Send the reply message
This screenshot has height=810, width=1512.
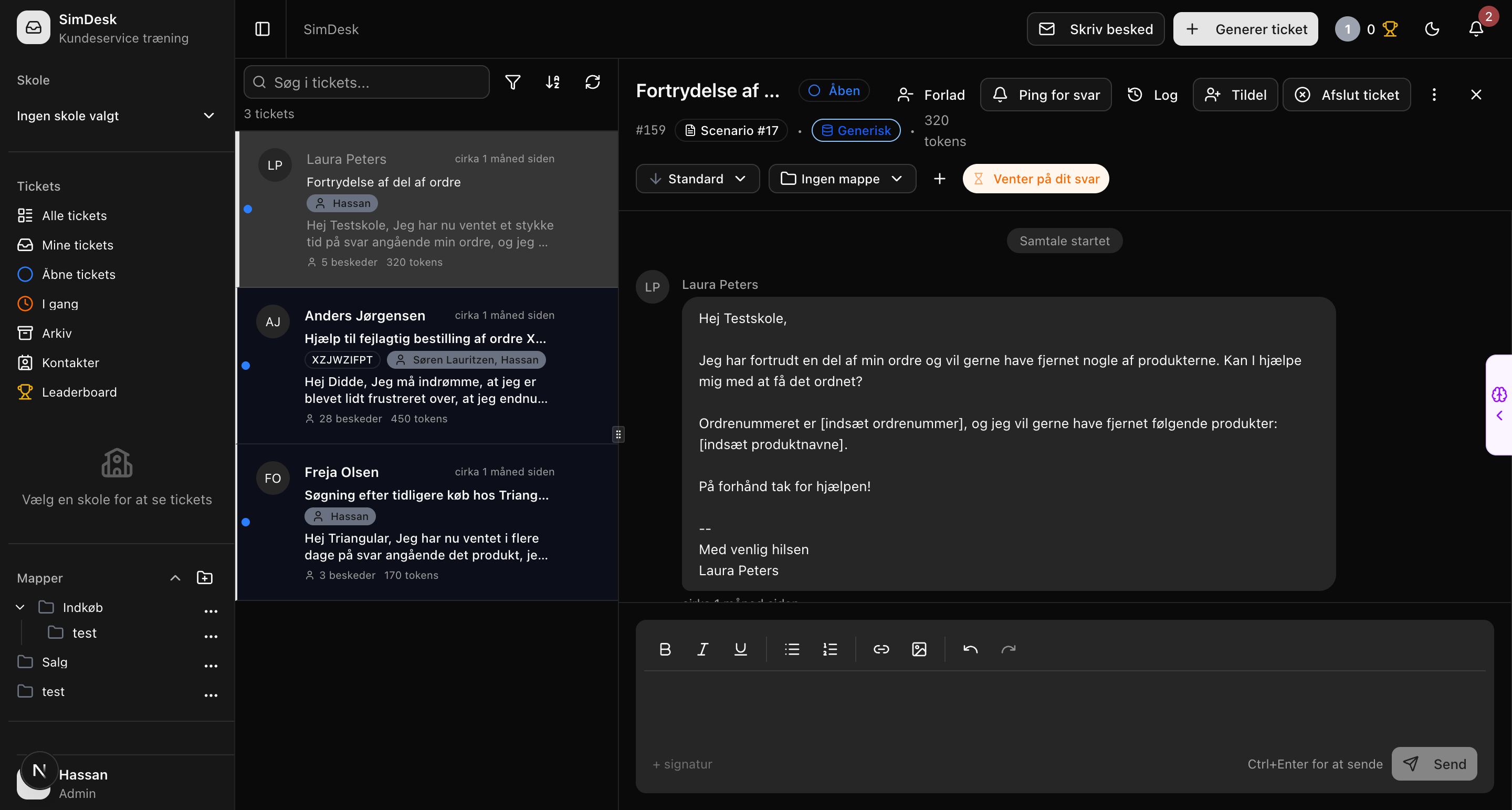click(x=1434, y=764)
